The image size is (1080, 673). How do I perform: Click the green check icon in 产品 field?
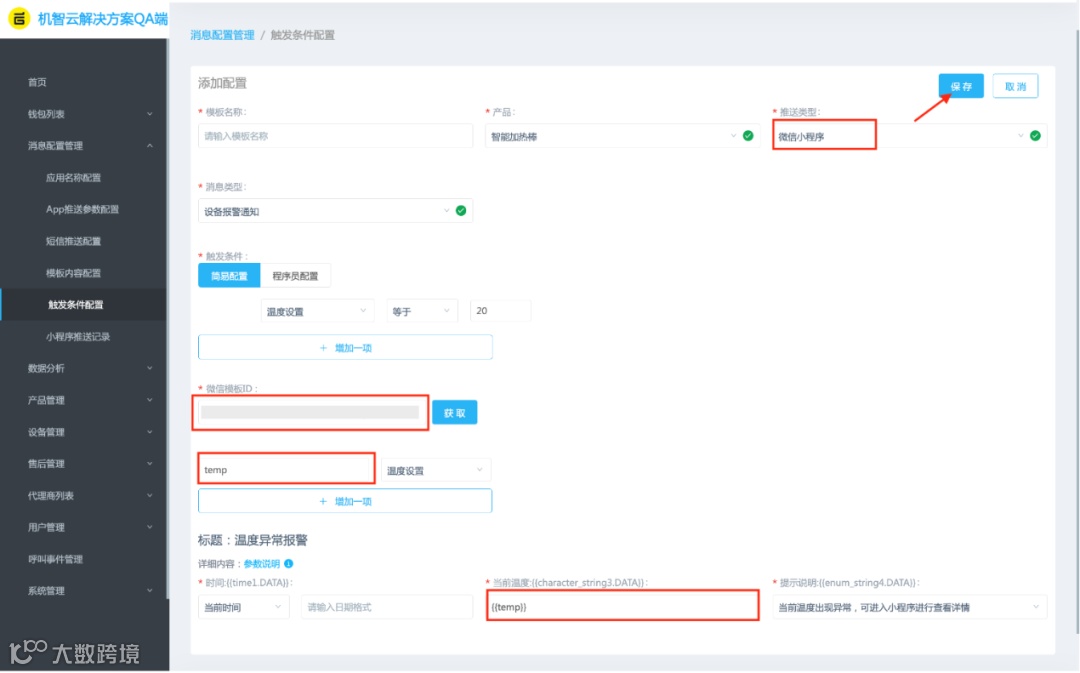pyautogui.click(x=748, y=136)
